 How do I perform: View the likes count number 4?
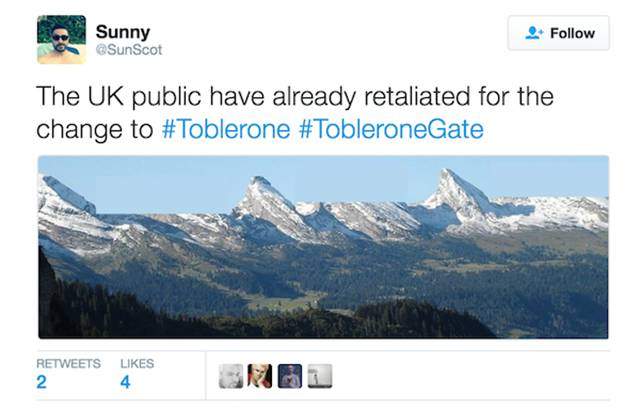click(125, 382)
